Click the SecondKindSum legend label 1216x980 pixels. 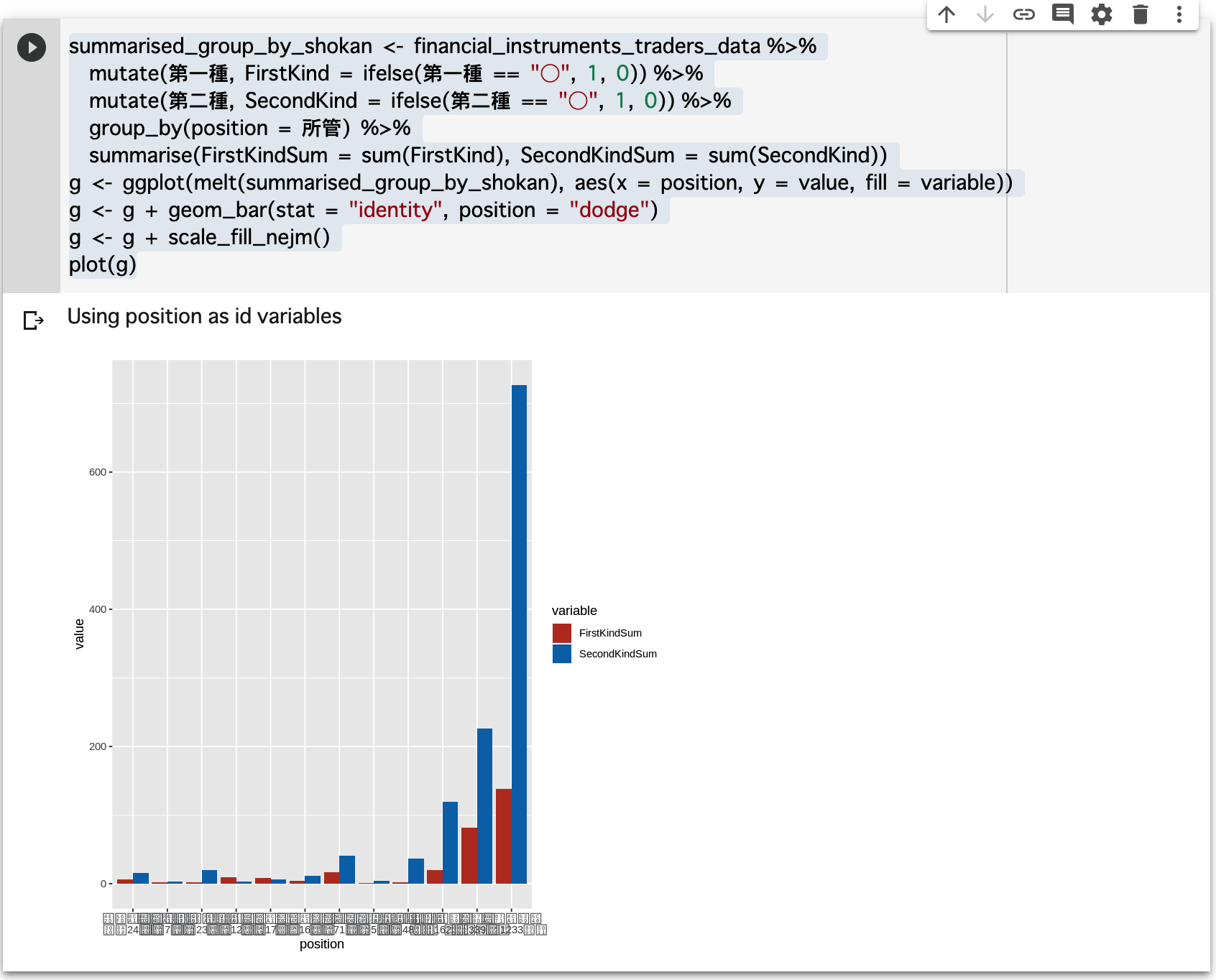[x=618, y=654]
